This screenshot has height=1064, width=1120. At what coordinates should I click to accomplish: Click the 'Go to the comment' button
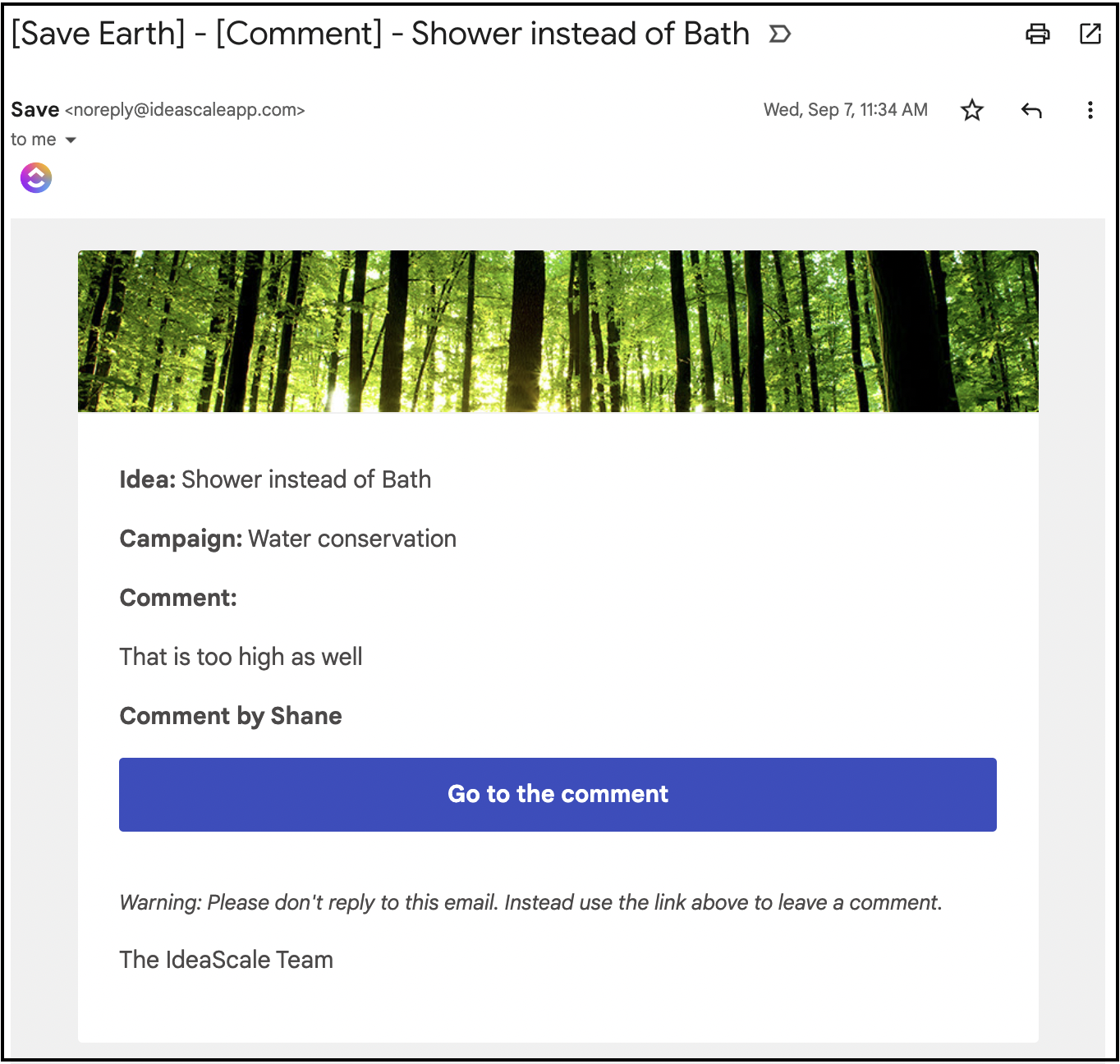pyautogui.click(x=558, y=795)
